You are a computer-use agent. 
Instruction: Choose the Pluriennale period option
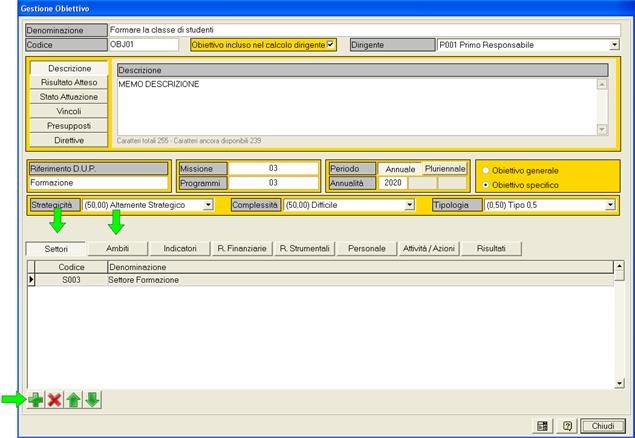click(445, 169)
